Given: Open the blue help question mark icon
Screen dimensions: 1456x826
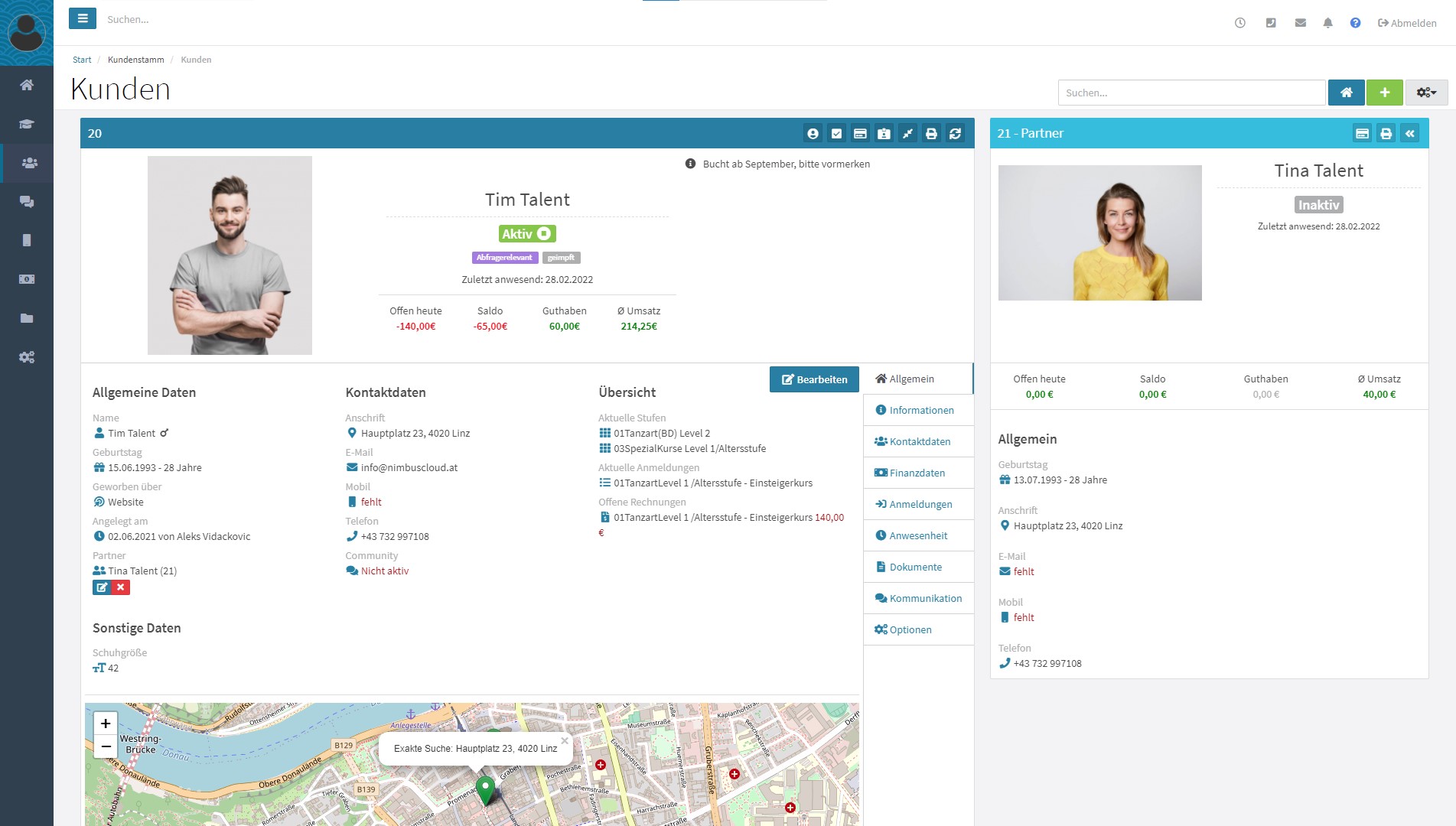Looking at the screenshot, I should [x=1355, y=23].
